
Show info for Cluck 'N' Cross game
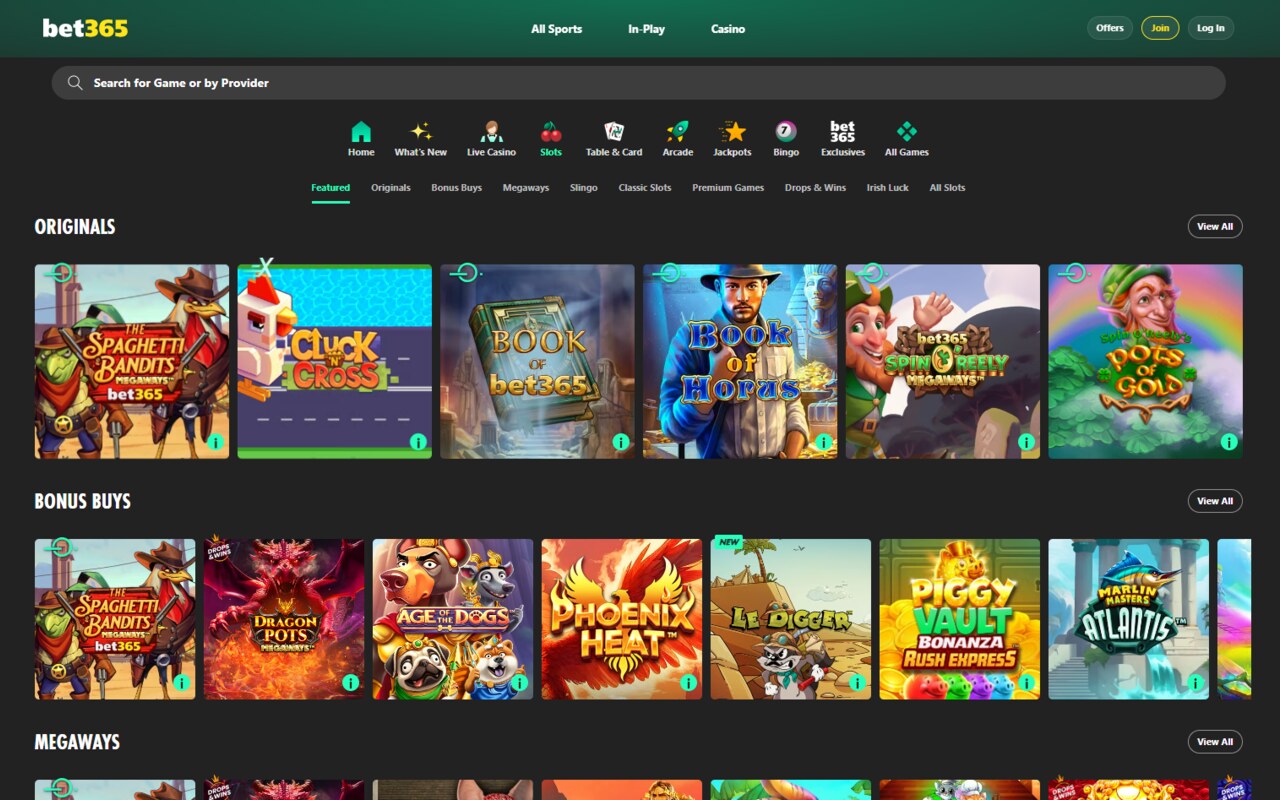pos(418,442)
